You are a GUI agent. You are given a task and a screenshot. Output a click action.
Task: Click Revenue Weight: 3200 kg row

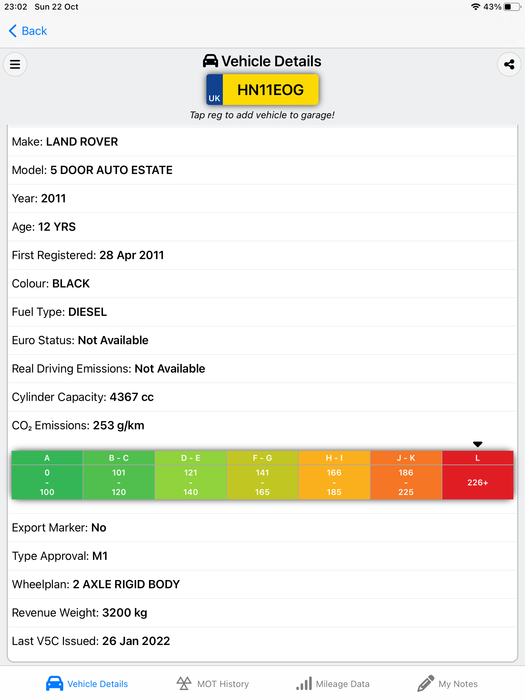point(262,612)
